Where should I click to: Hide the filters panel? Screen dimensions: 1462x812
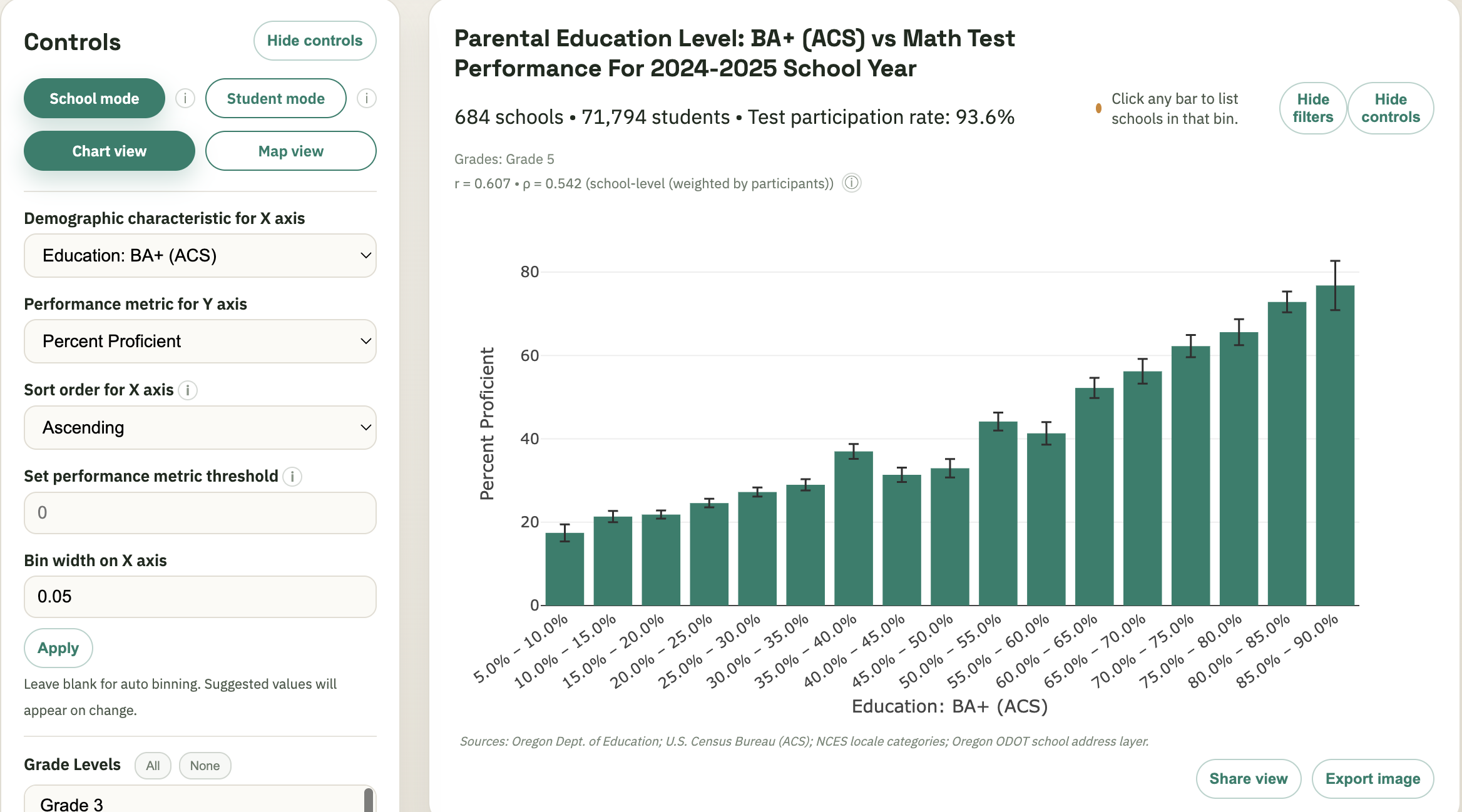pos(1313,108)
